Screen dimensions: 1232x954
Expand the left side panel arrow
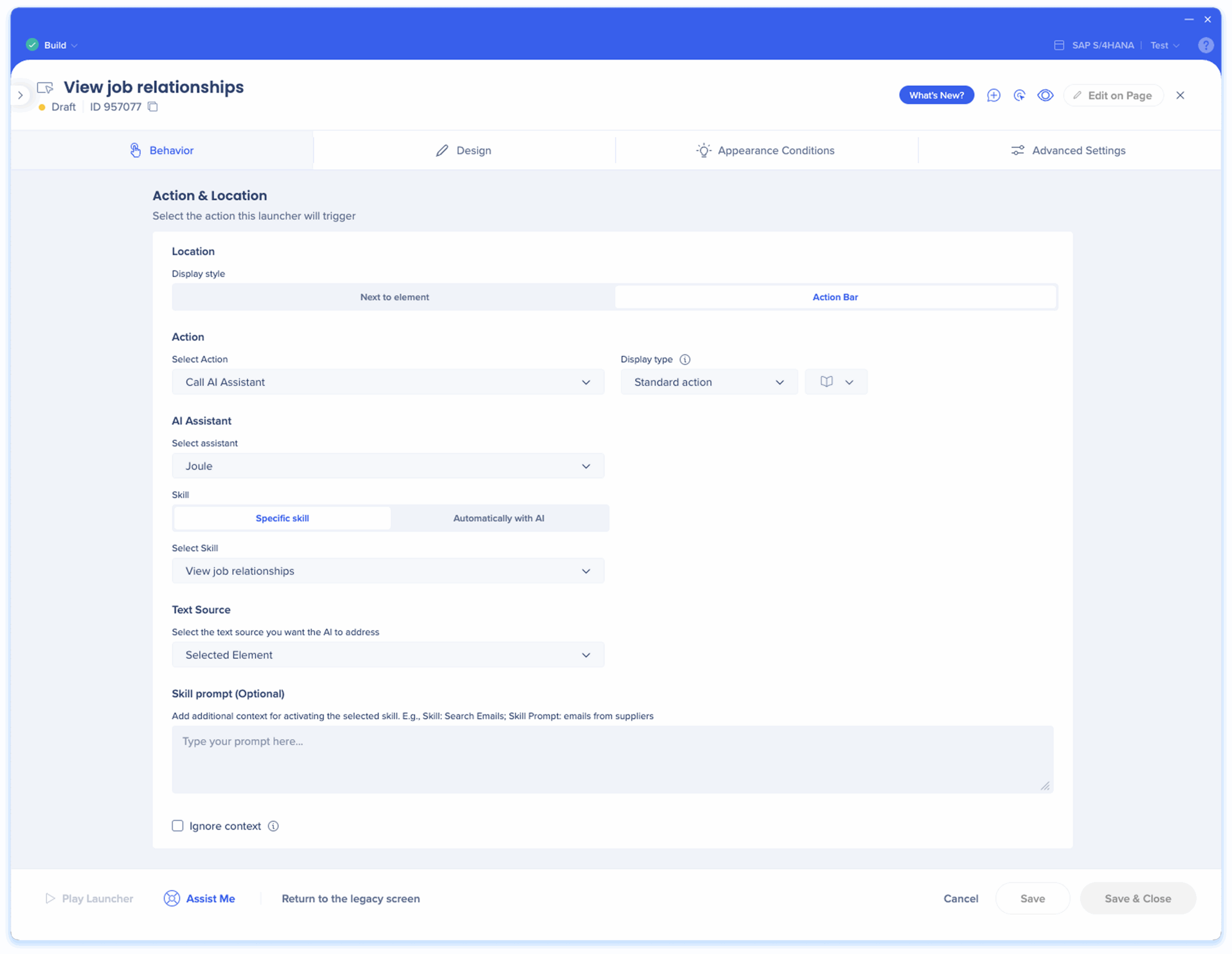[x=20, y=95]
